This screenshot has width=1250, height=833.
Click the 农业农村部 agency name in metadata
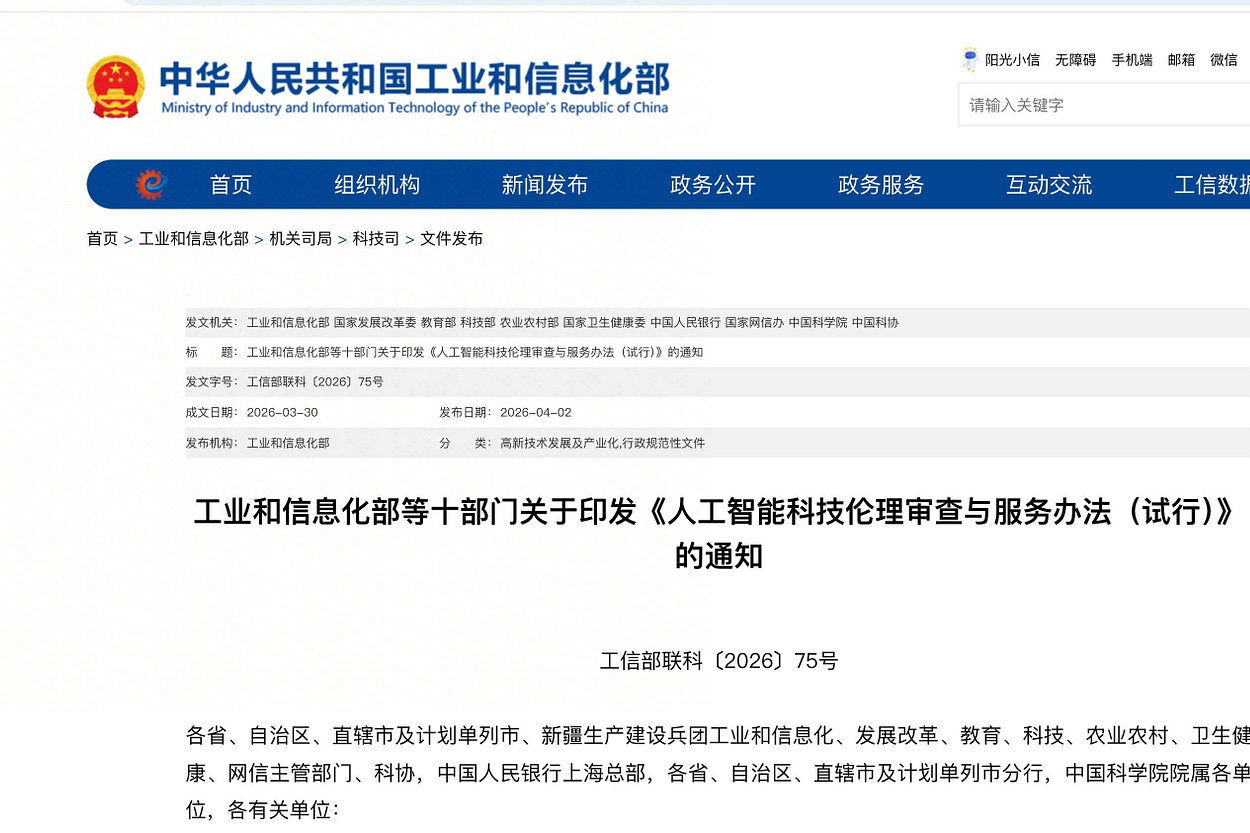(529, 323)
